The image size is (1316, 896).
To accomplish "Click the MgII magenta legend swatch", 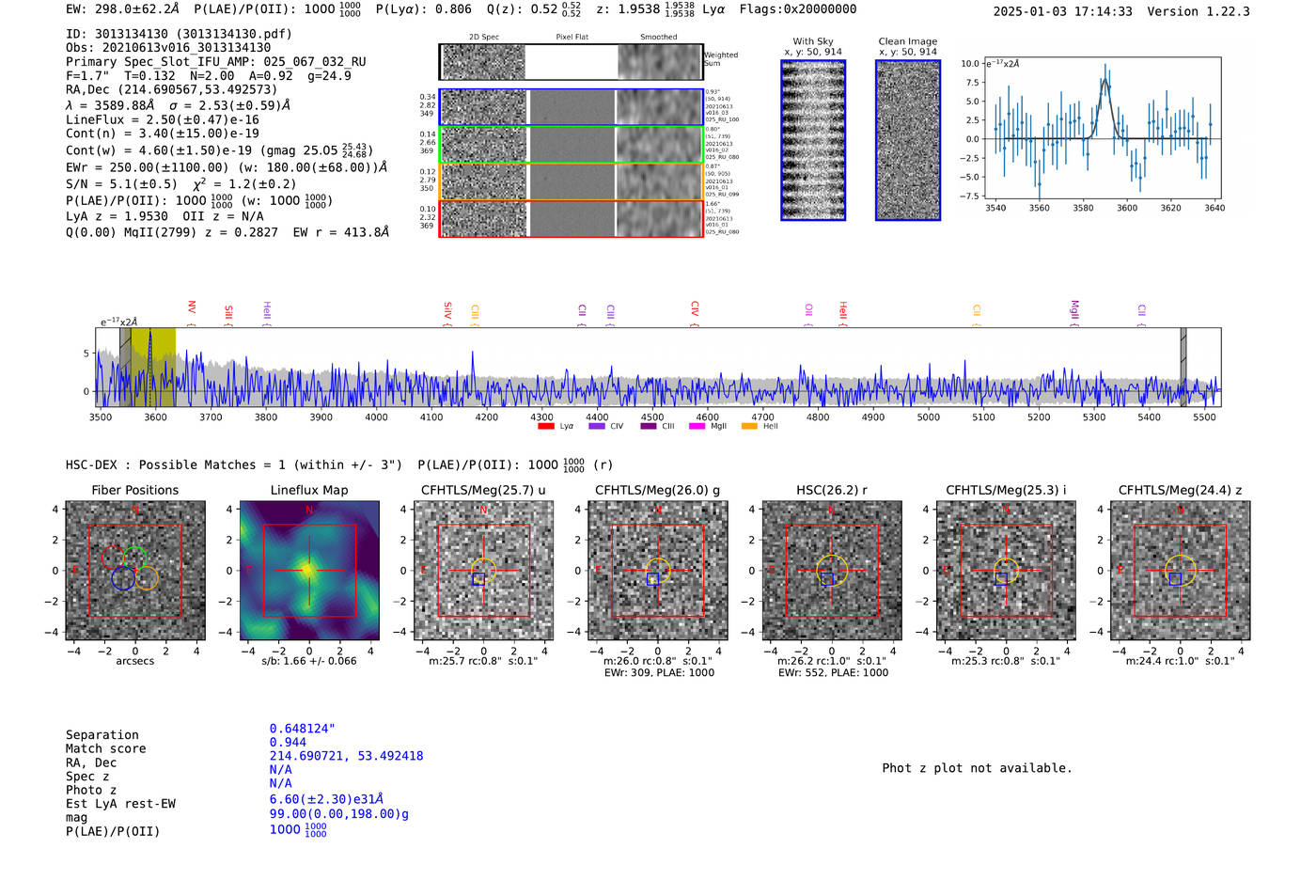I will coord(697,427).
